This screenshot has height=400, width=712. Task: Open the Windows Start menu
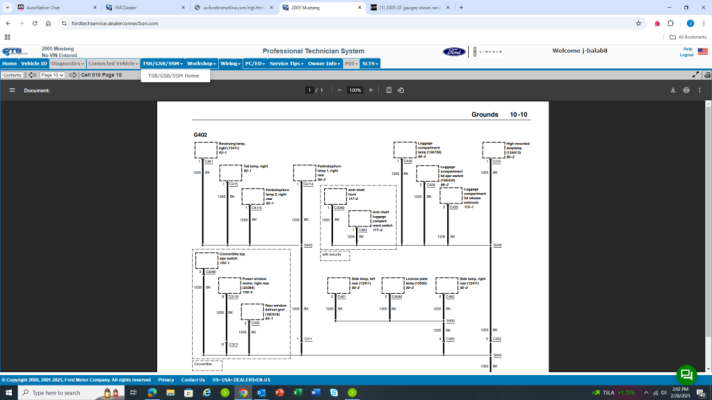click(x=9, y=392)
